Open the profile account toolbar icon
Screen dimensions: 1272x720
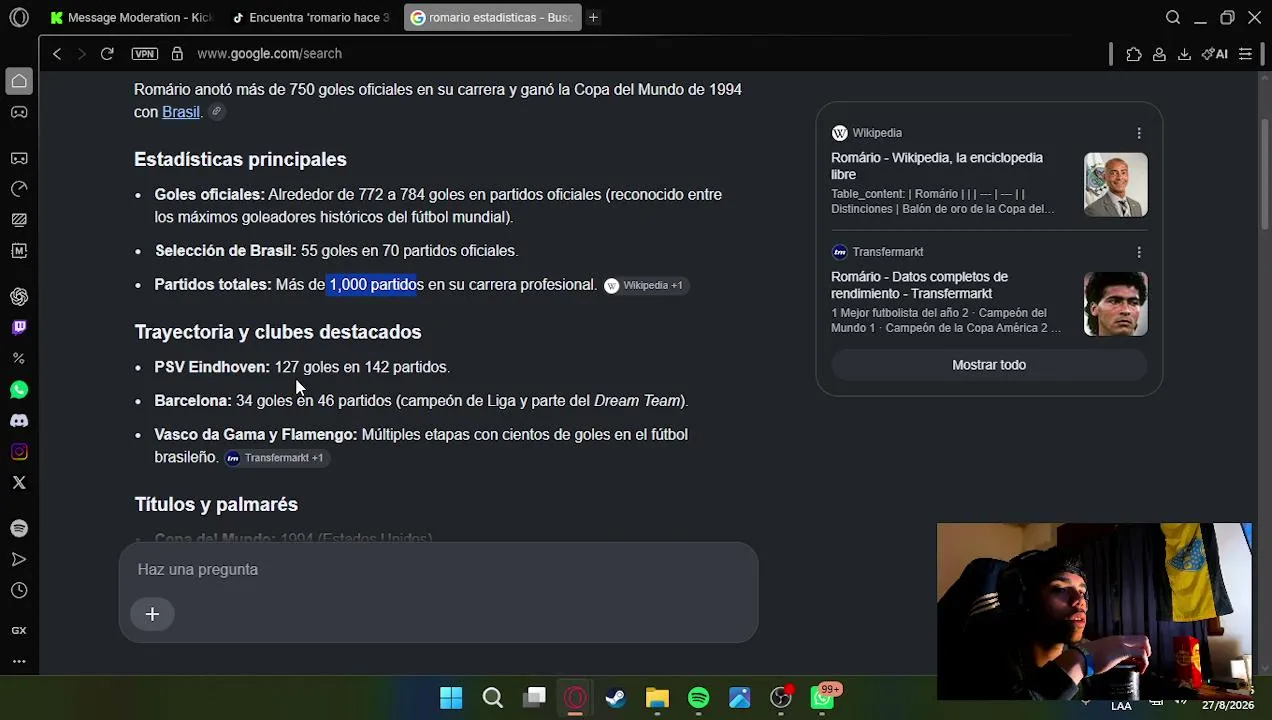click(x=1159, y=54)
